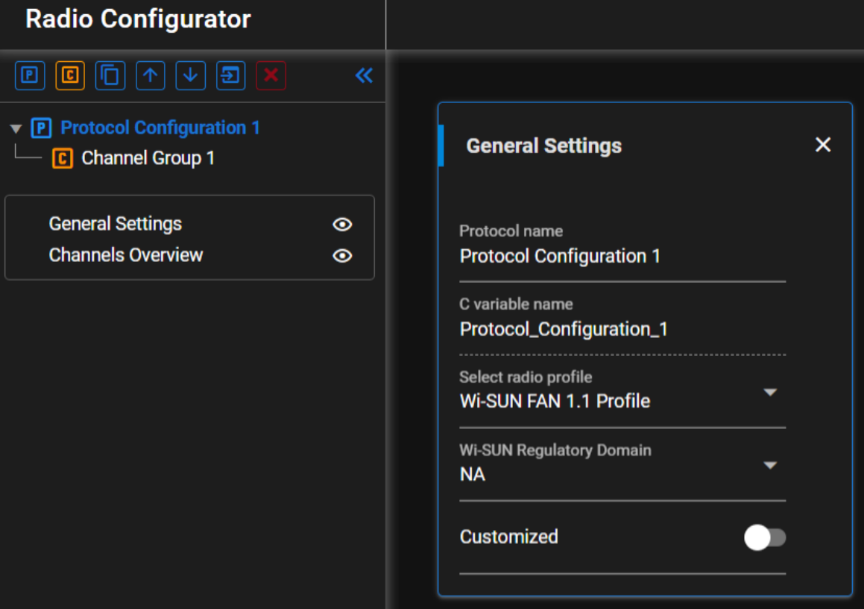Enable the Customized switch
The height and width of the screenshot is (609, 864).
pos(765,537)
